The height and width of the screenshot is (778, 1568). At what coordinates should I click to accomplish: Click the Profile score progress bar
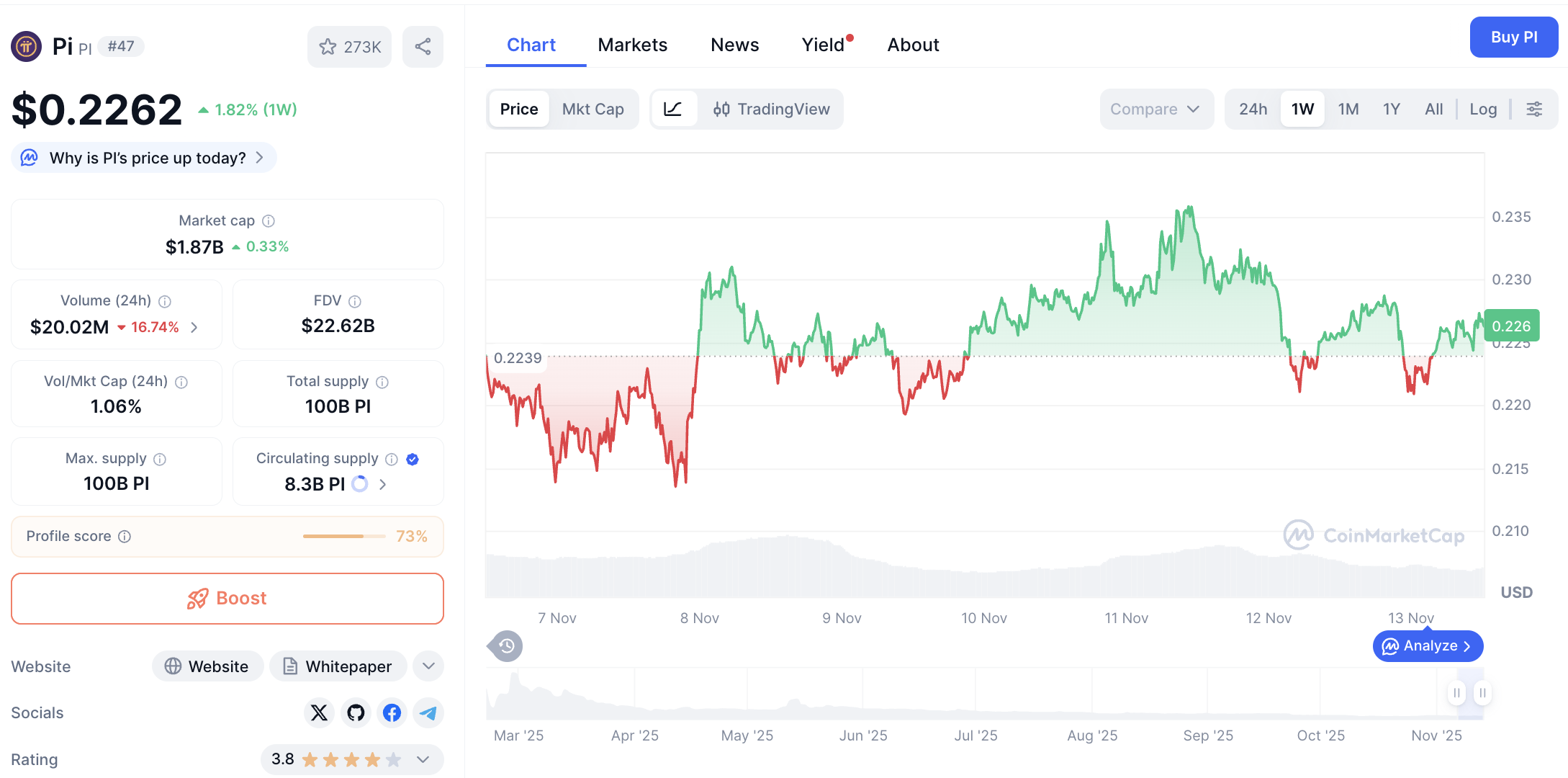[x=344, y=536]
